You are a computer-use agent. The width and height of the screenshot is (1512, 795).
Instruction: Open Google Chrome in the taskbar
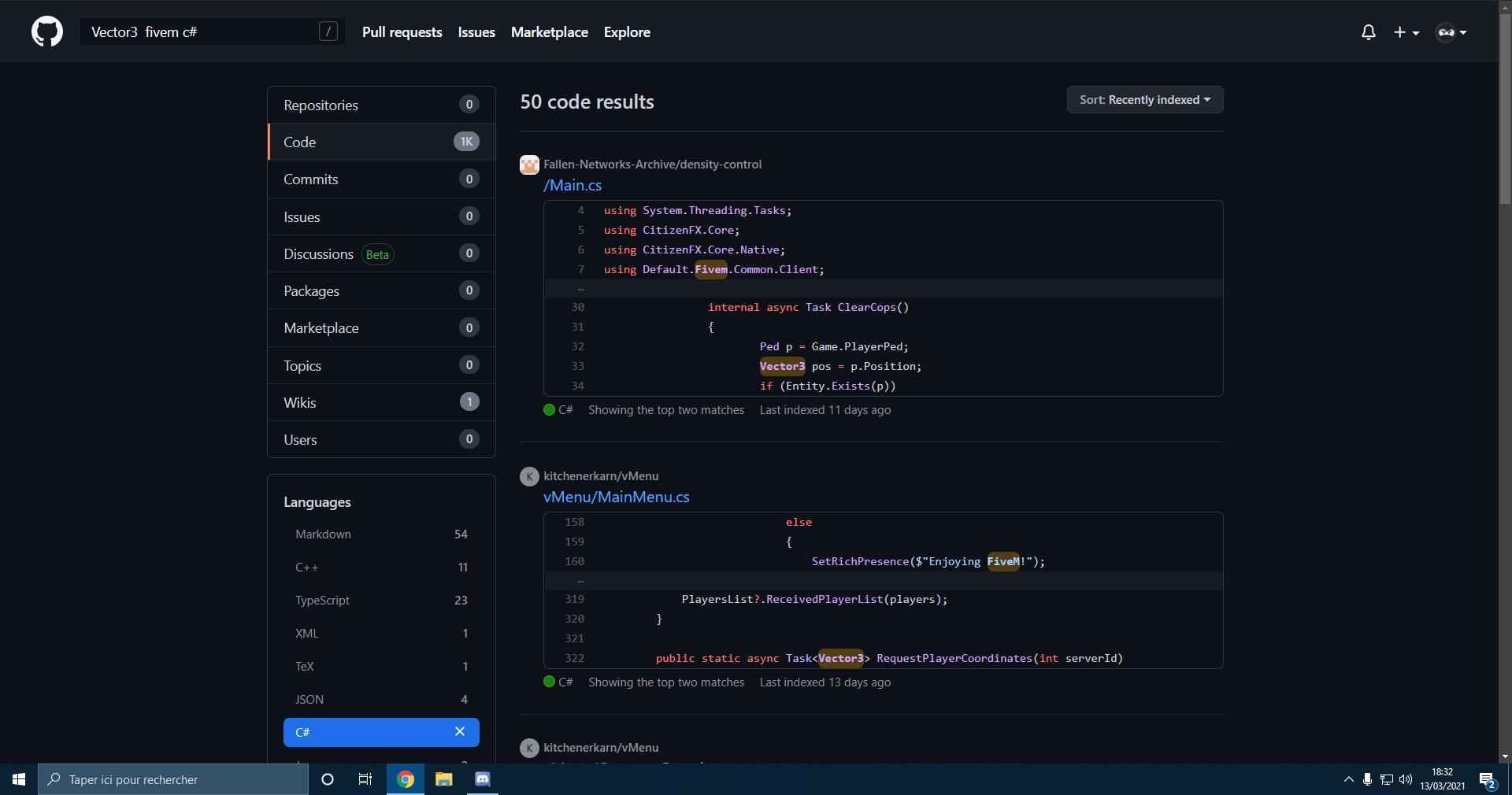[406, 779]
